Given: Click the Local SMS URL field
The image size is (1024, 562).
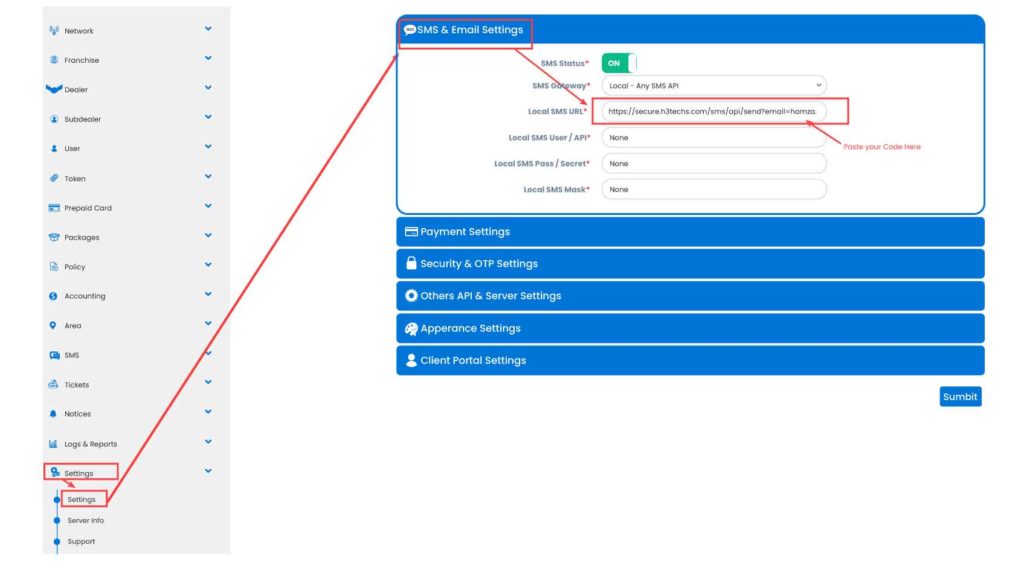Looking at the screenshot, I should click(x=714, y=111).
